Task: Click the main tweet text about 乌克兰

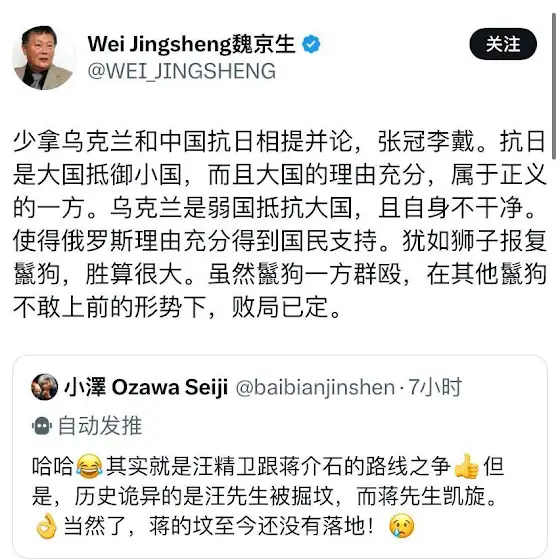Action: [x=280, y=224]
